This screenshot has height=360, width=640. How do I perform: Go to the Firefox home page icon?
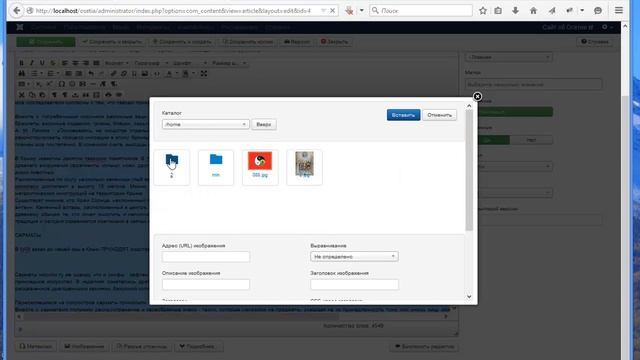tap(533, 11)
